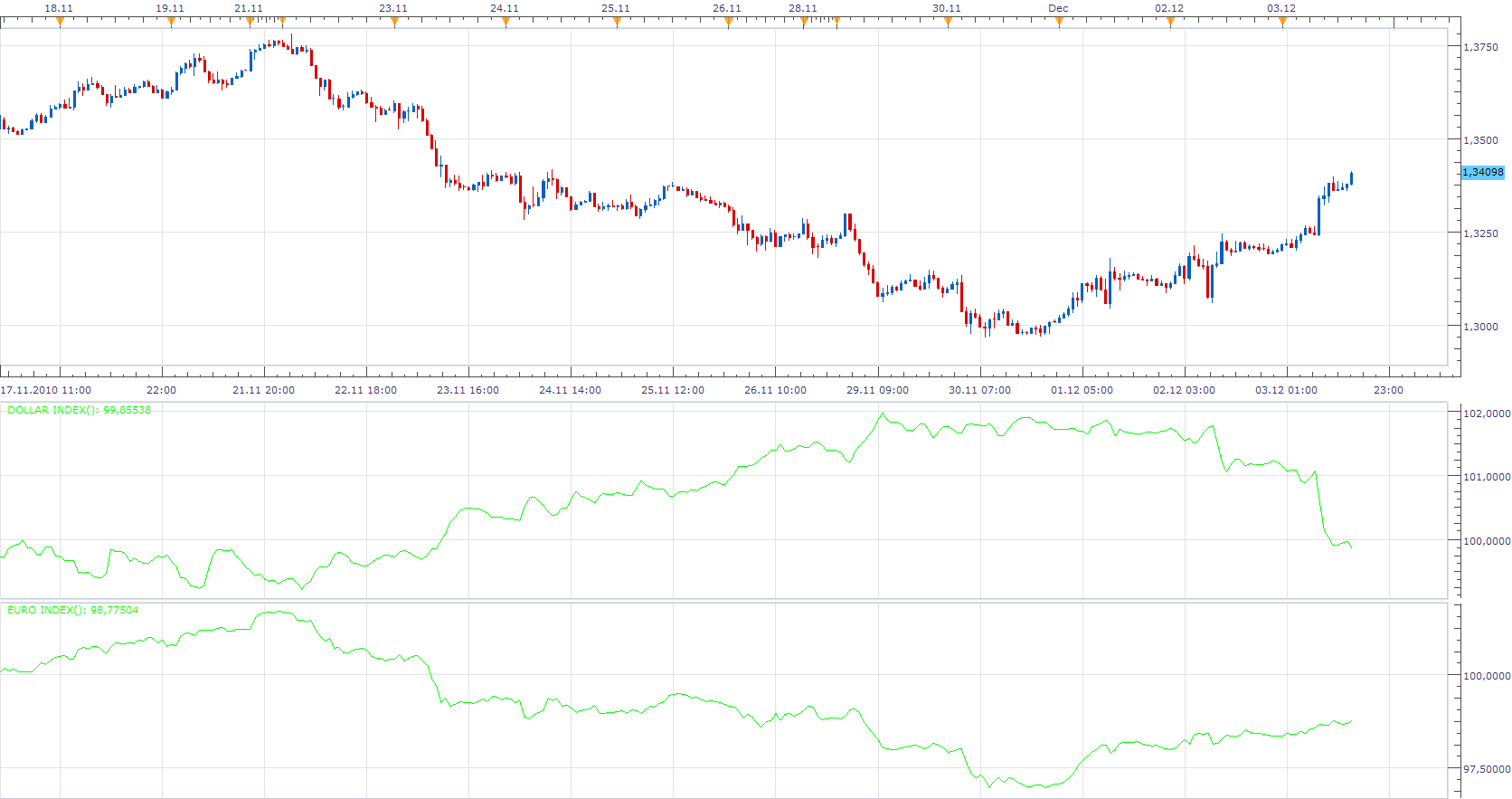Image resolution: width=1512 pixels, height=799 pixels.
Task: Select the DOLLAR INDEX indicator label
Action: (x=80, y=411)
